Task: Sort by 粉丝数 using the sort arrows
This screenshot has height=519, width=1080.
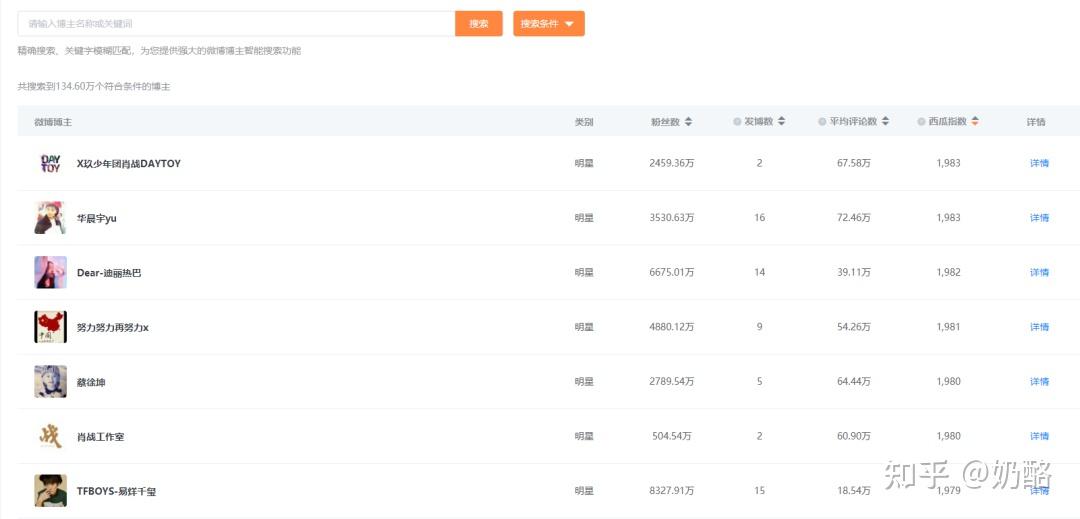Action: tap(688, 122)
